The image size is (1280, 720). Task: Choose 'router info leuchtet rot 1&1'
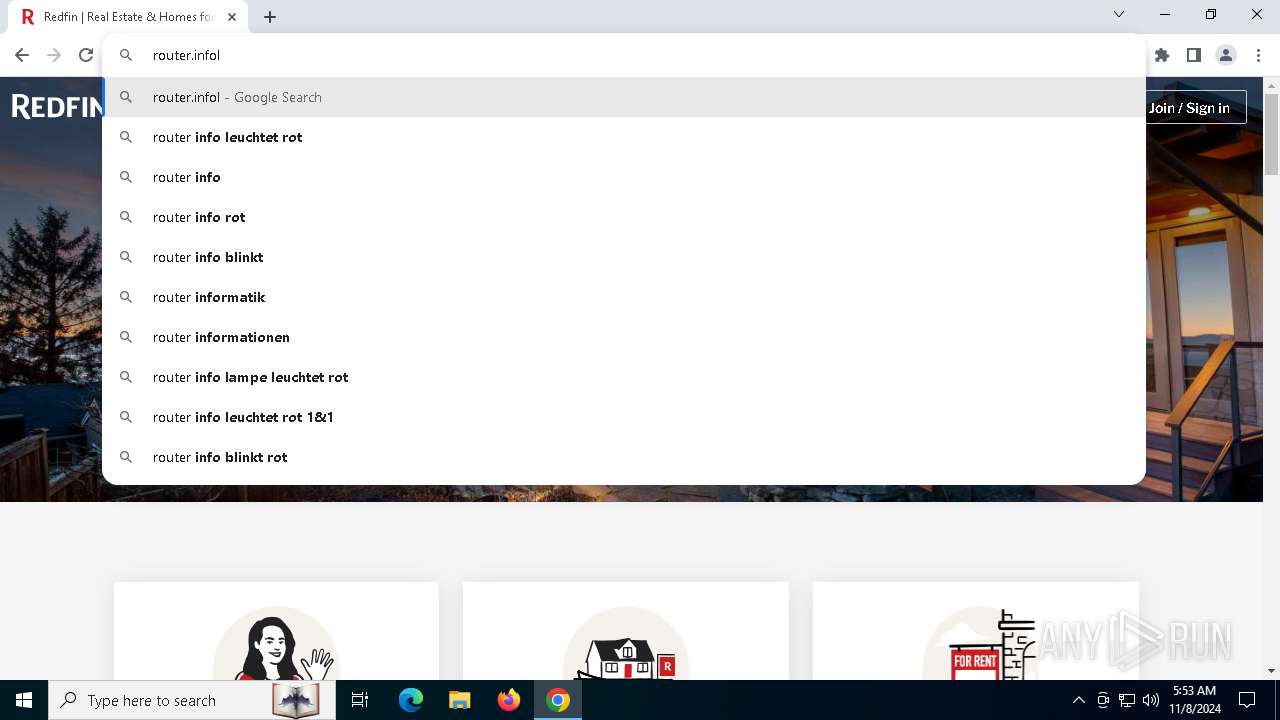pyautogui.click(x=624, y=417)
